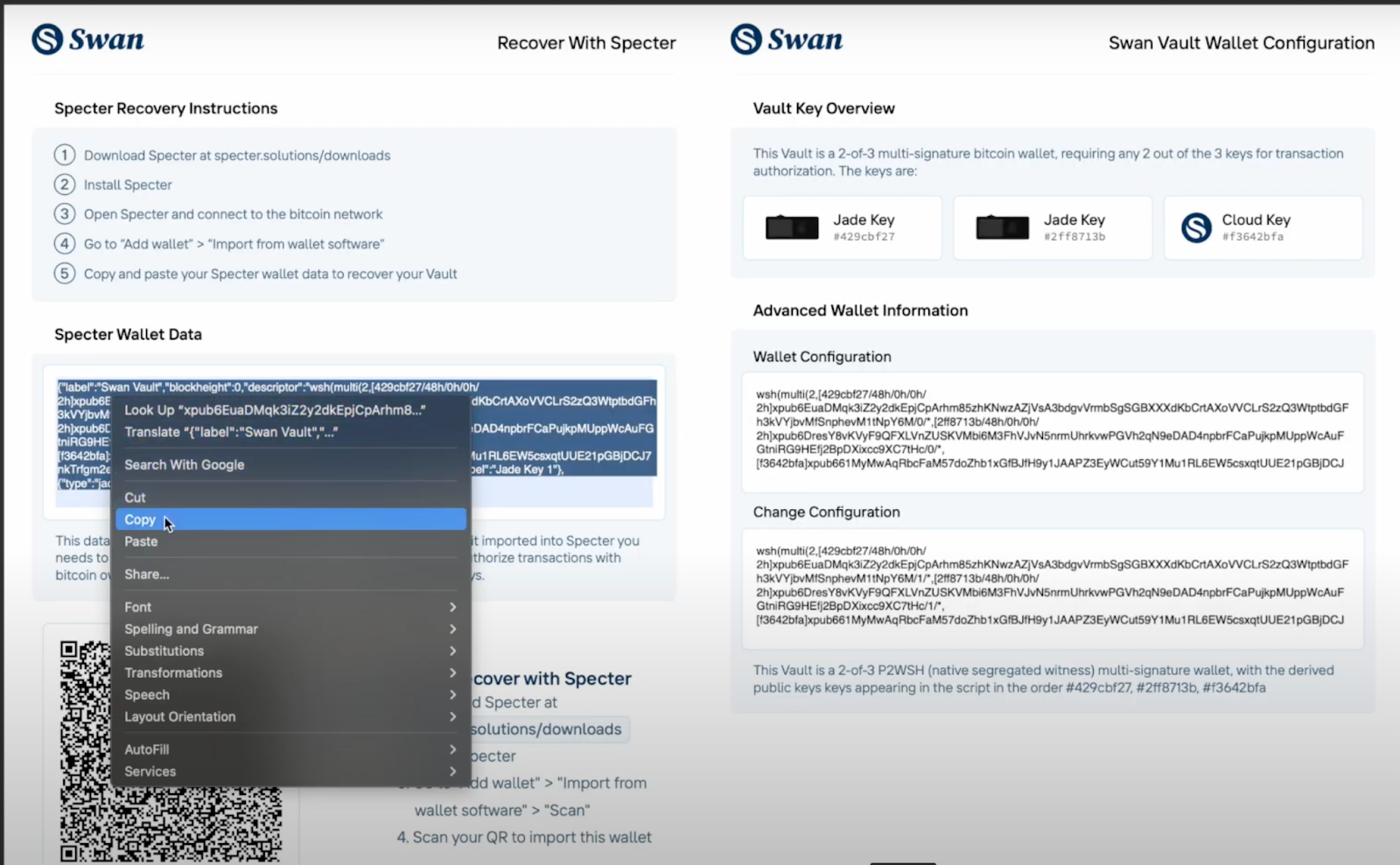Select the Translate "label":"Swan Vault" menu entry
The width and height of the screenshot is (1400, 865).
click(x=290, y=432)
